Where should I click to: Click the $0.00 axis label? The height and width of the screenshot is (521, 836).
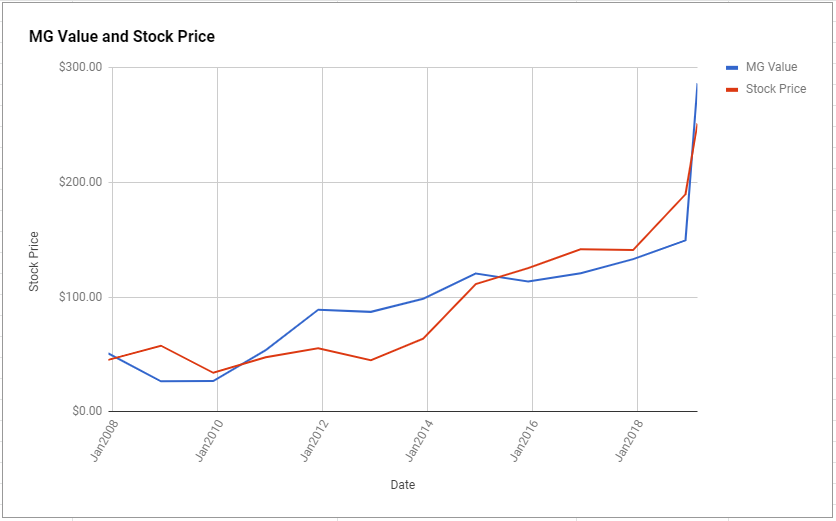(x=87, y=412)
